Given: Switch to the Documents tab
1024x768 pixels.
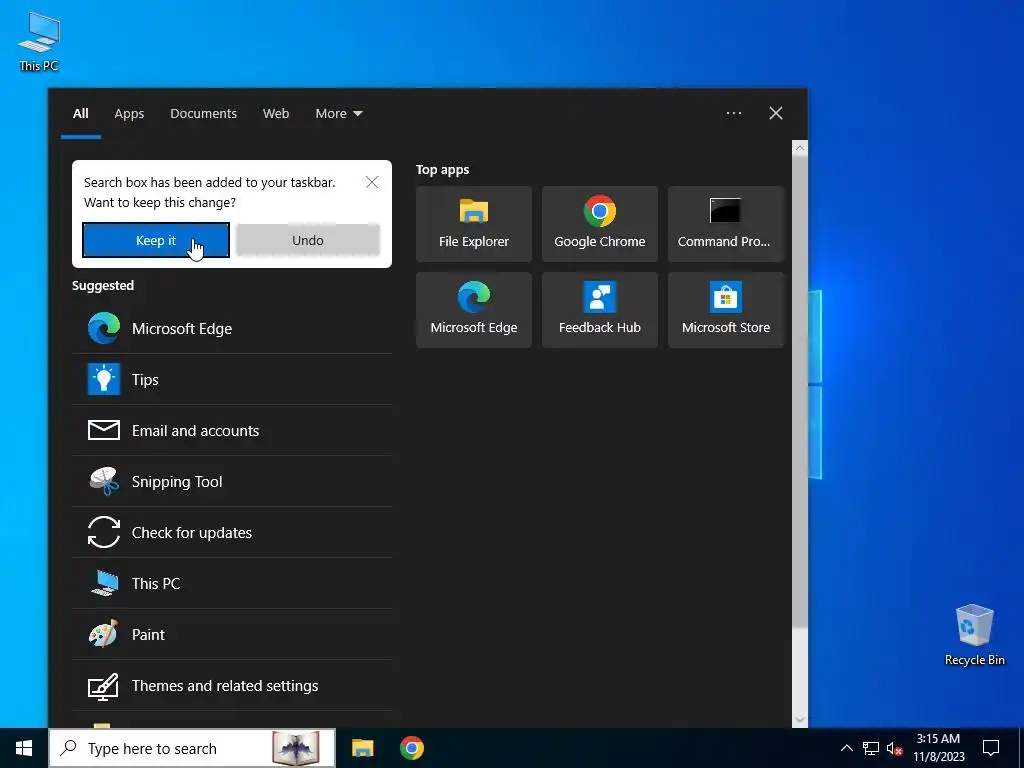Looking at the screenshot, I should coord(203,114).
